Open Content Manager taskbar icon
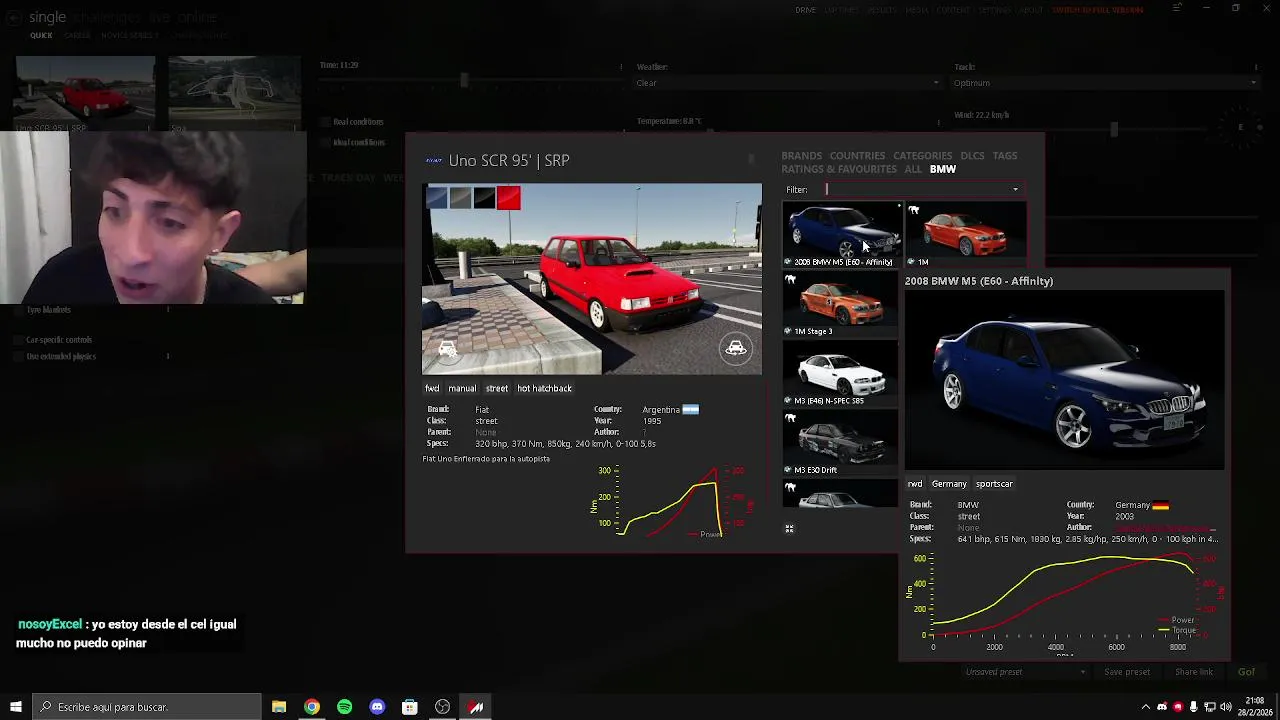1280x720 pixels. click(x=475, y=707)
